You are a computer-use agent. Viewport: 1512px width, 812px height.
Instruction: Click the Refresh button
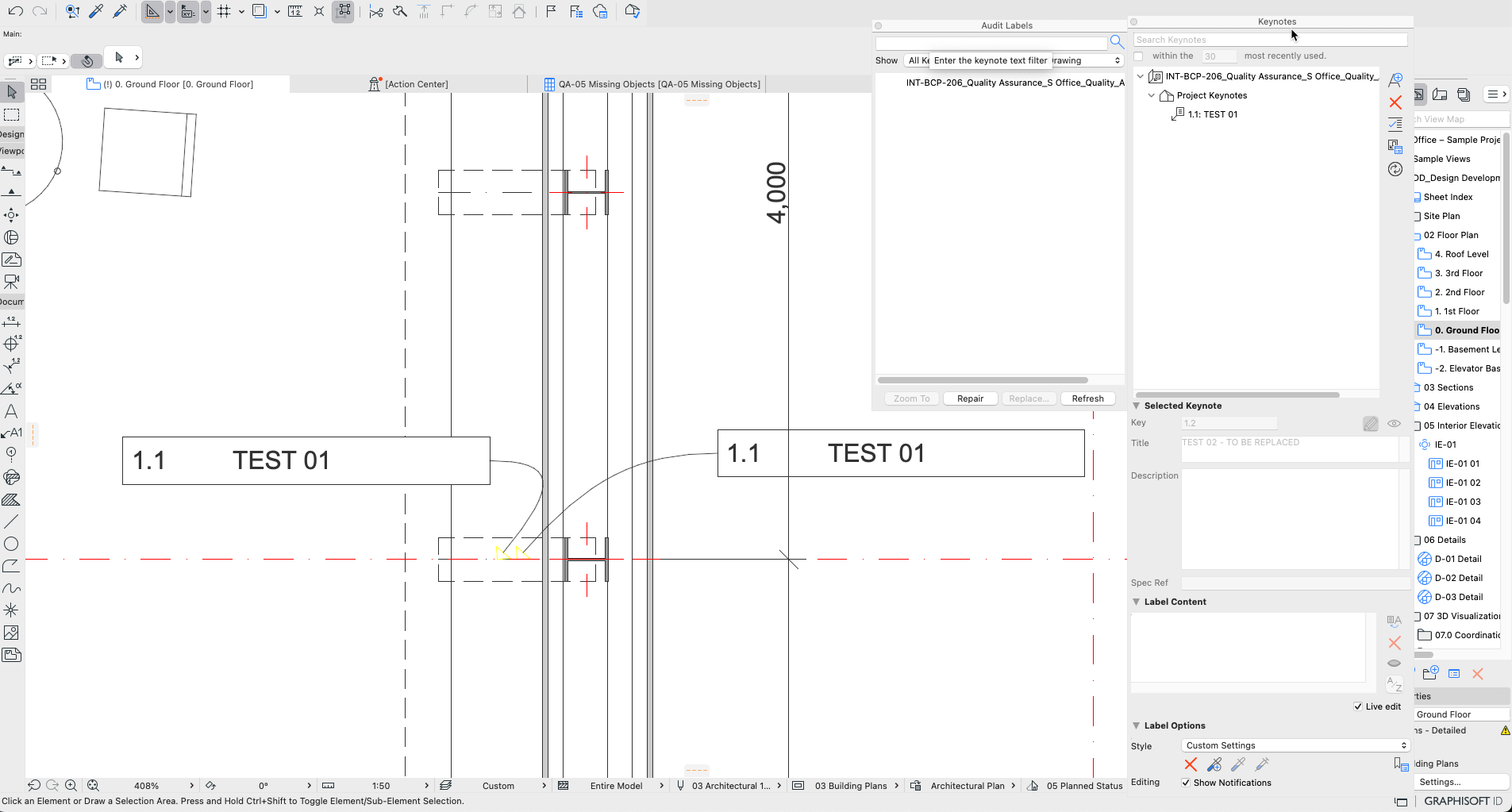(1087, 398)
